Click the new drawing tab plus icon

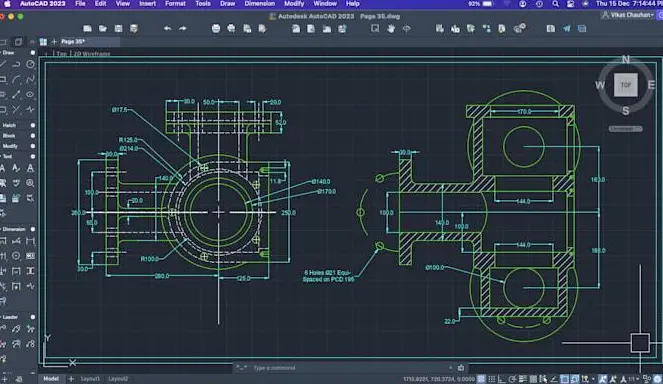54,41
